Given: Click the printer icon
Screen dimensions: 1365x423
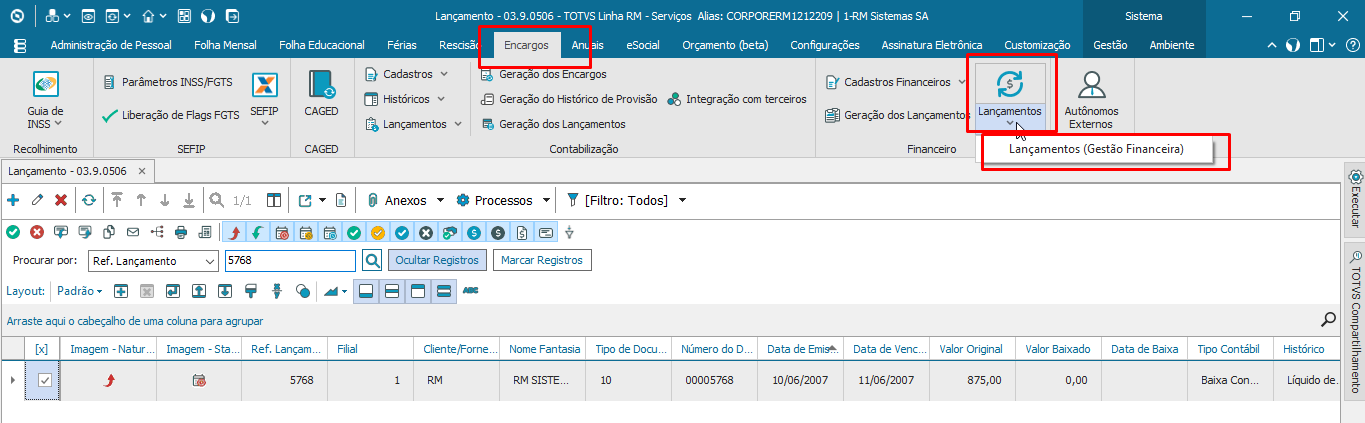Looking at the screenshot, I should [181, 232].
